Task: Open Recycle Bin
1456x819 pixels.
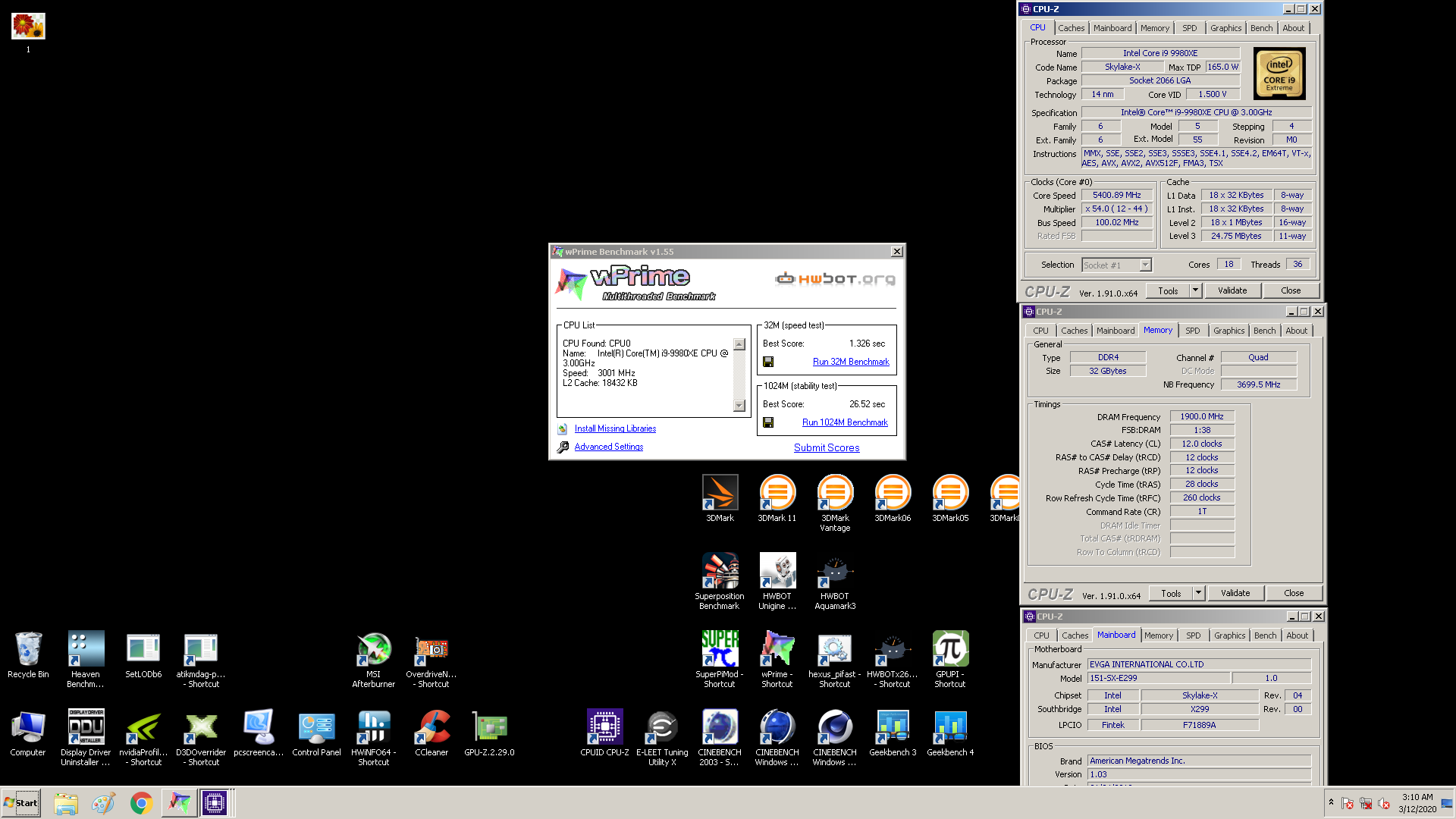Action: point(28,654)
